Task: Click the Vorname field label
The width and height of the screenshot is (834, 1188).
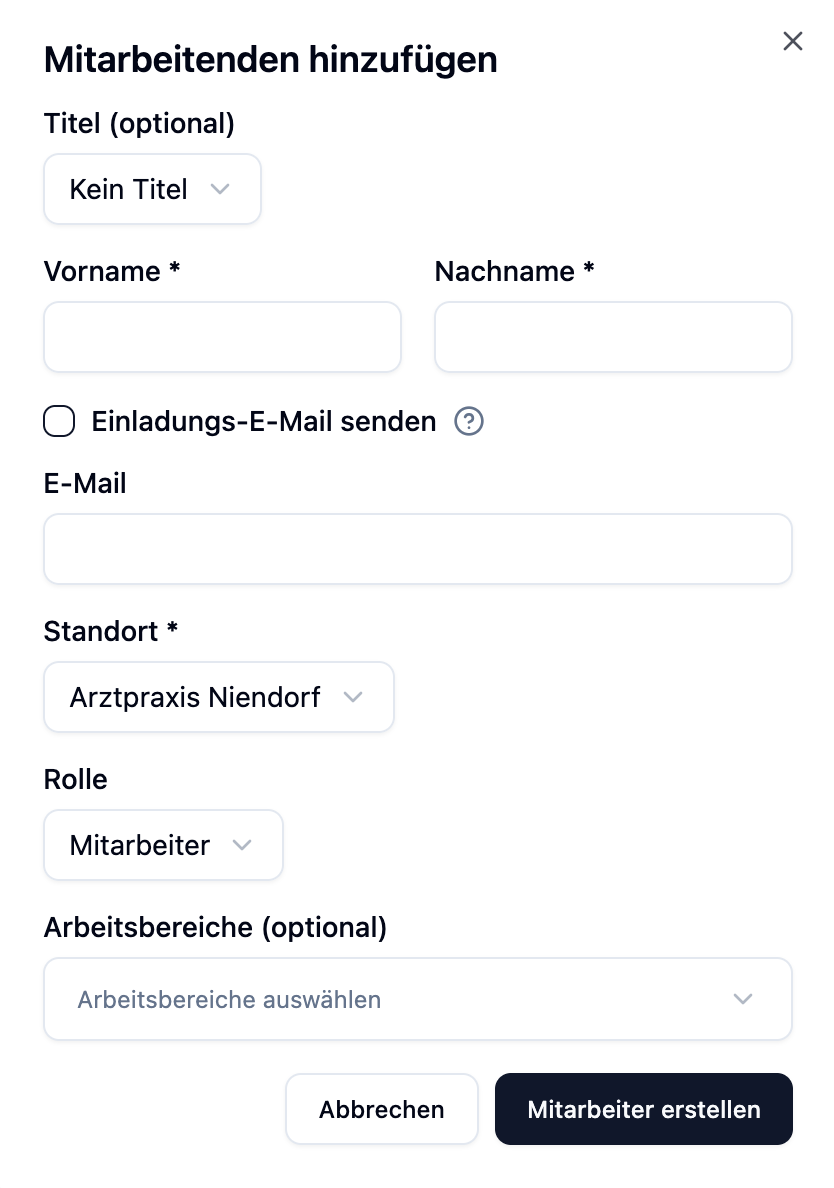Action: click(x=112, y=272)
